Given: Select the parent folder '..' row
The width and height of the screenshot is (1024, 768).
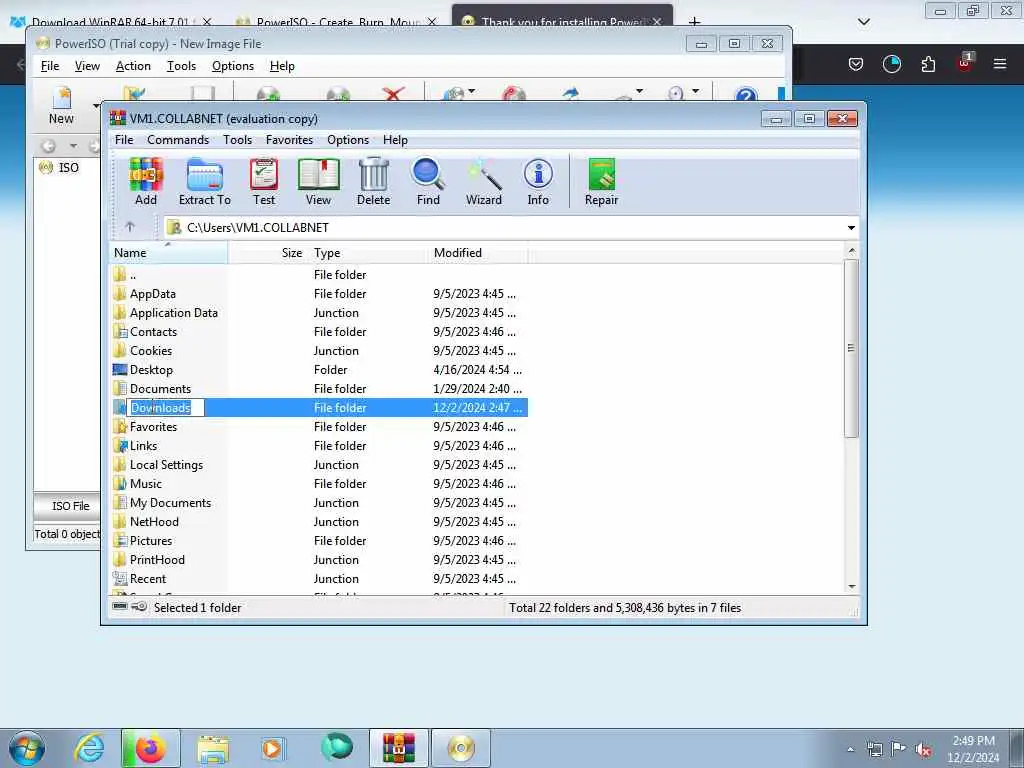Looking at the screenshot, I should point(319,275).
